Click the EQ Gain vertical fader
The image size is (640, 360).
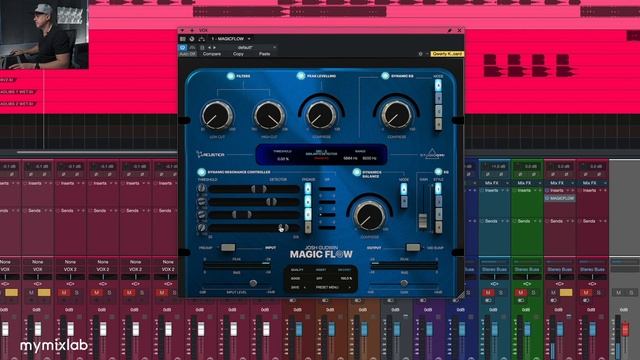[423, 221]
